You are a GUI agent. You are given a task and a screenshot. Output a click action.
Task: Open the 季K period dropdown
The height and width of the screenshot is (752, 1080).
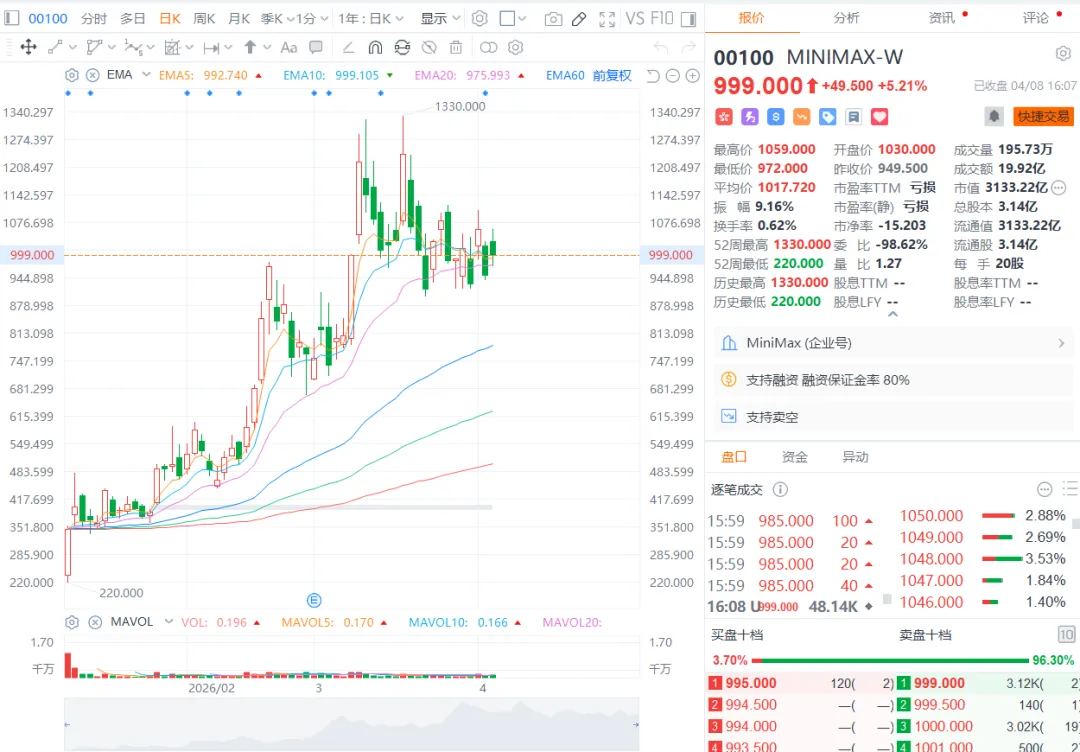pyautogui.click(x=277, y=19)
